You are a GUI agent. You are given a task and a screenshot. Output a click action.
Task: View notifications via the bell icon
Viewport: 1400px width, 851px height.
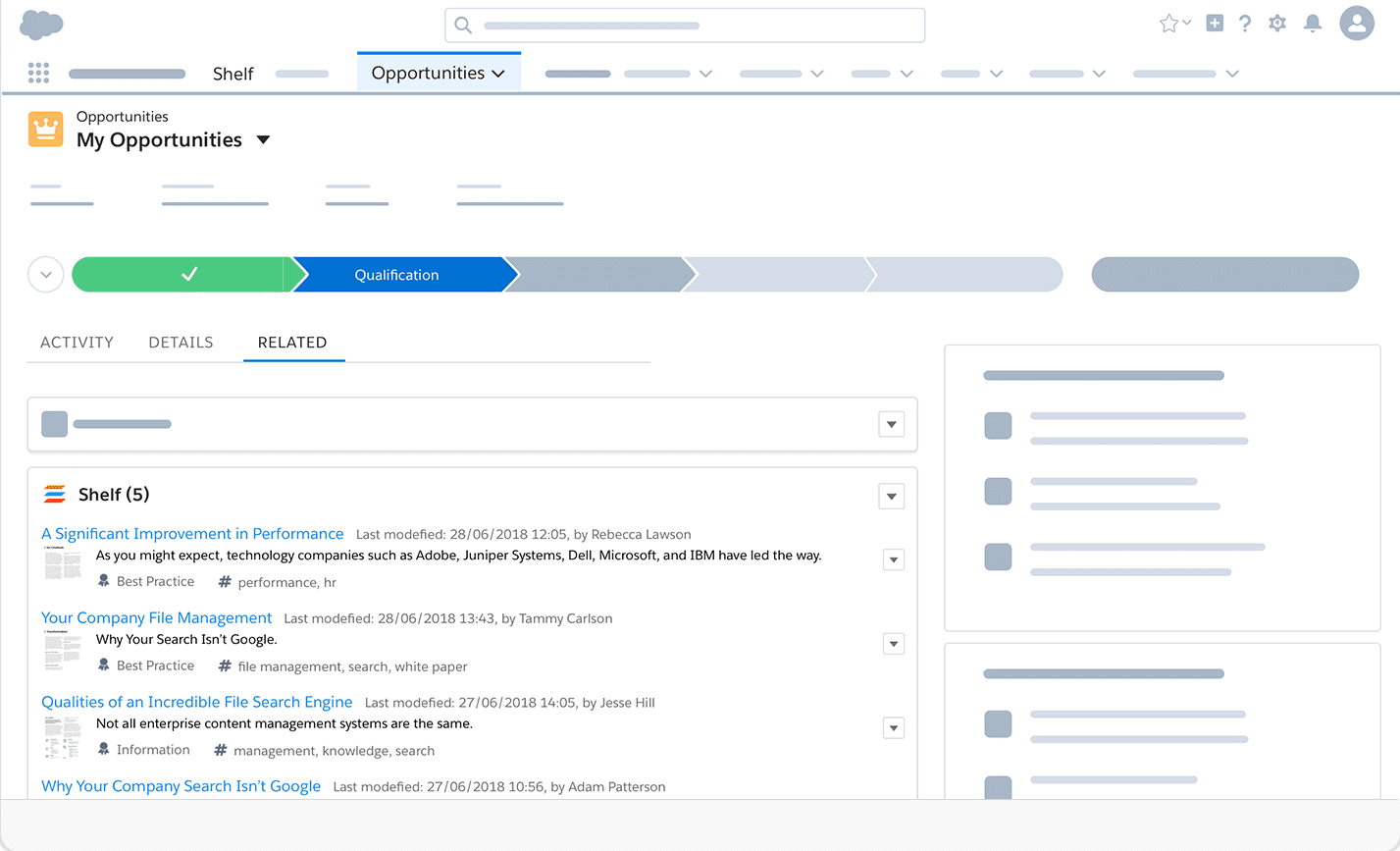(x=1313, y=24)
